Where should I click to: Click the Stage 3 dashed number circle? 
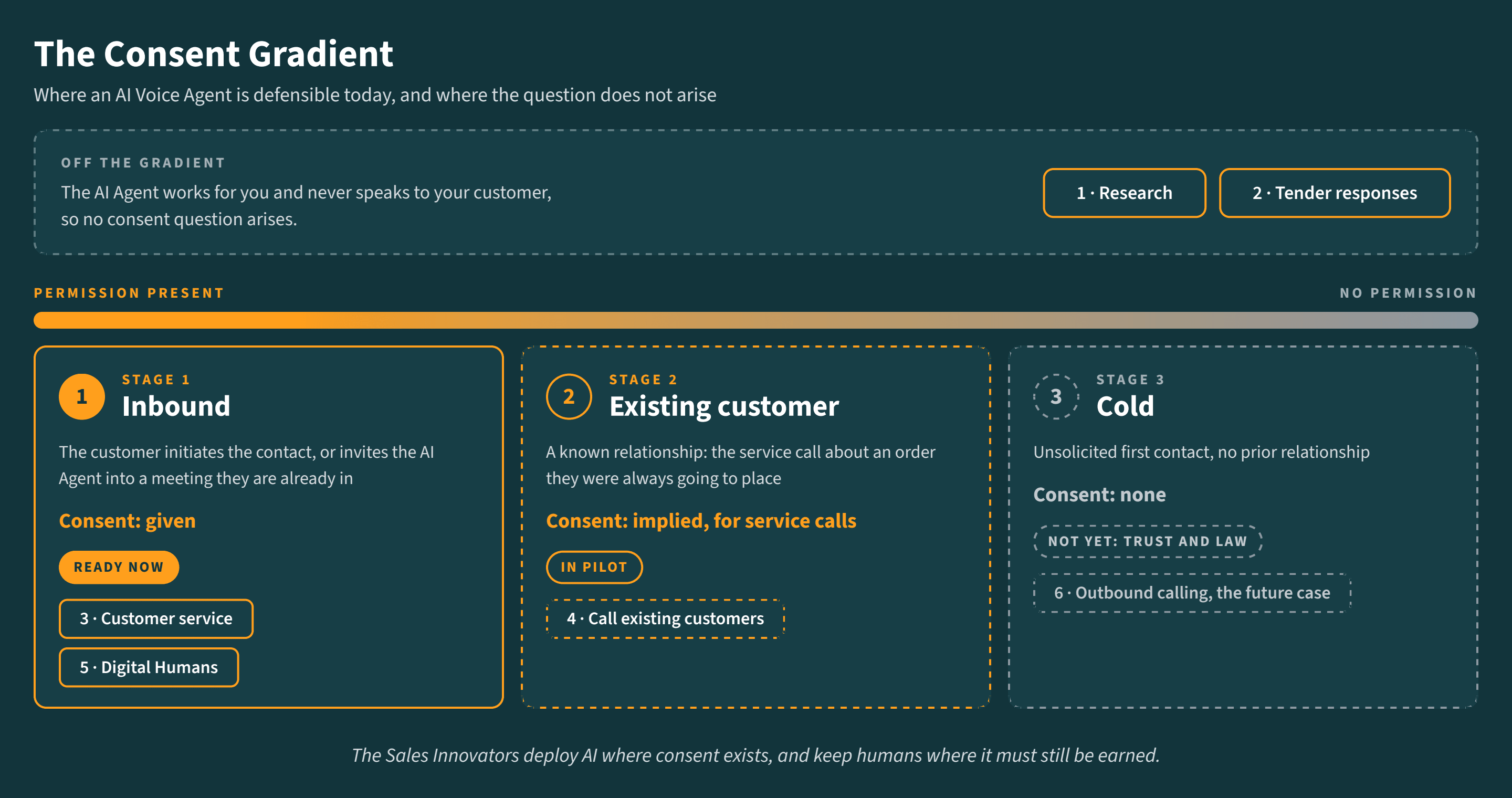(x=1056, y=397)
